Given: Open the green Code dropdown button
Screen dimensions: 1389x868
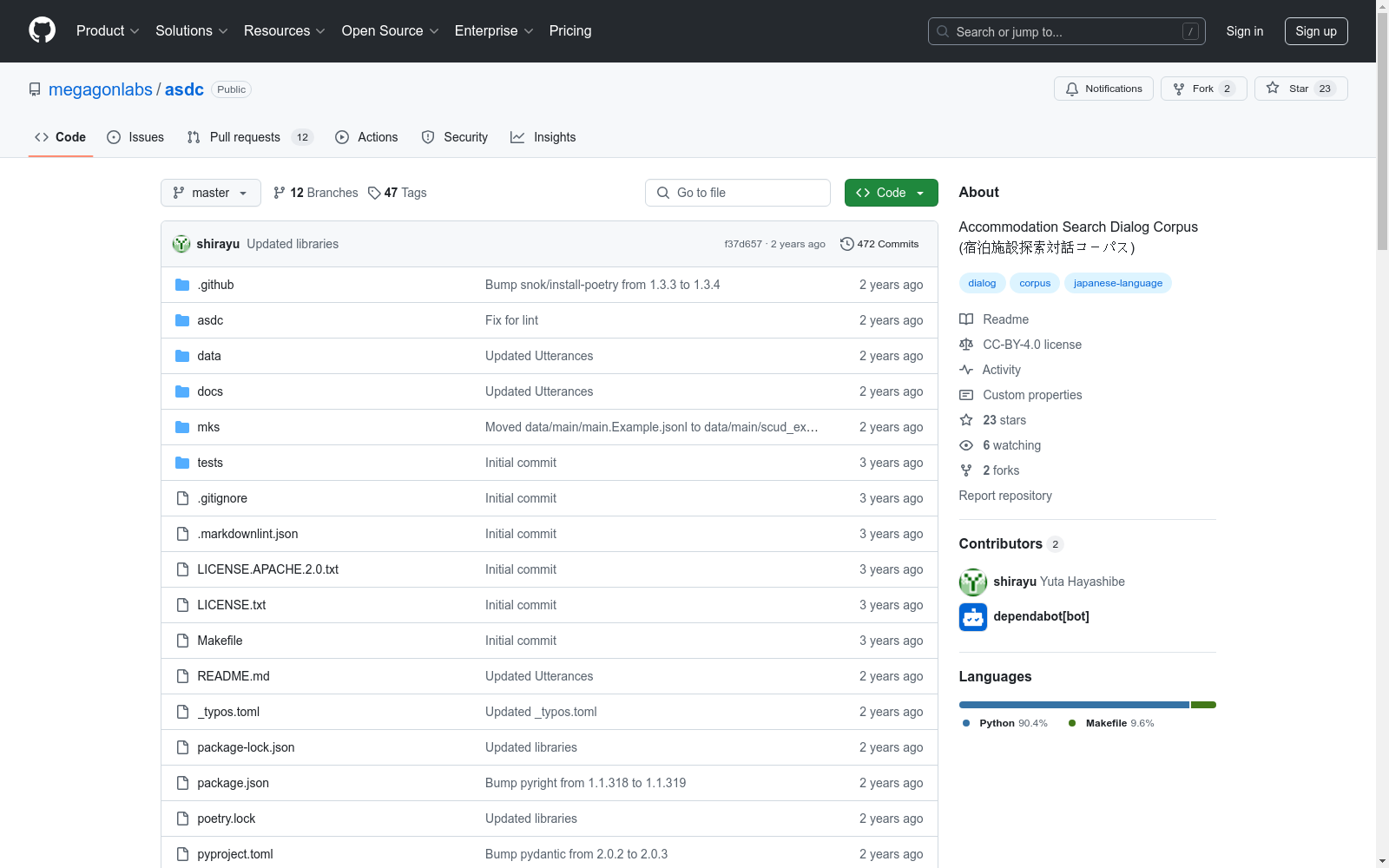Looking at the screenshot, I should pyautogui.click(x=891, y=193).
